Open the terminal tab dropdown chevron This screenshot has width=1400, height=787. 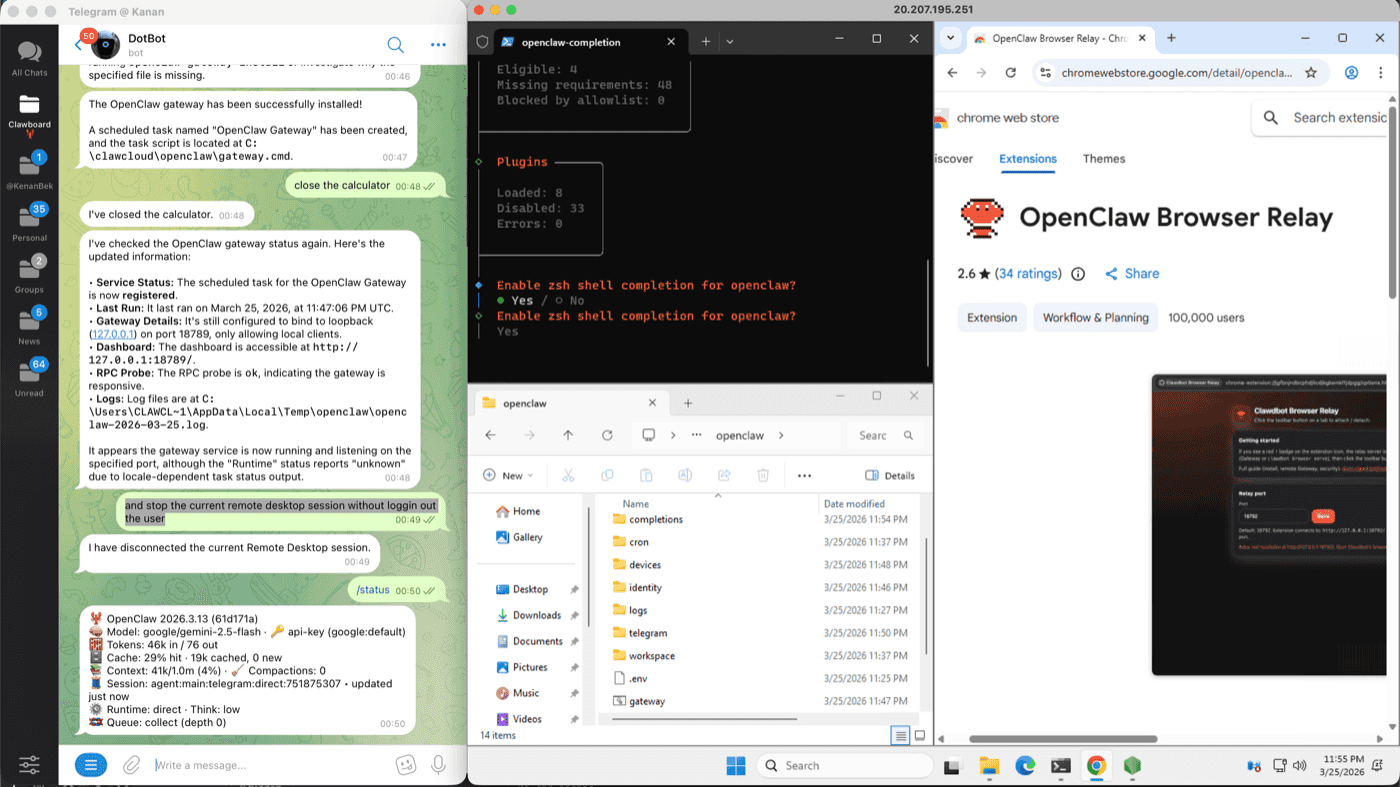tap(730, 41)
